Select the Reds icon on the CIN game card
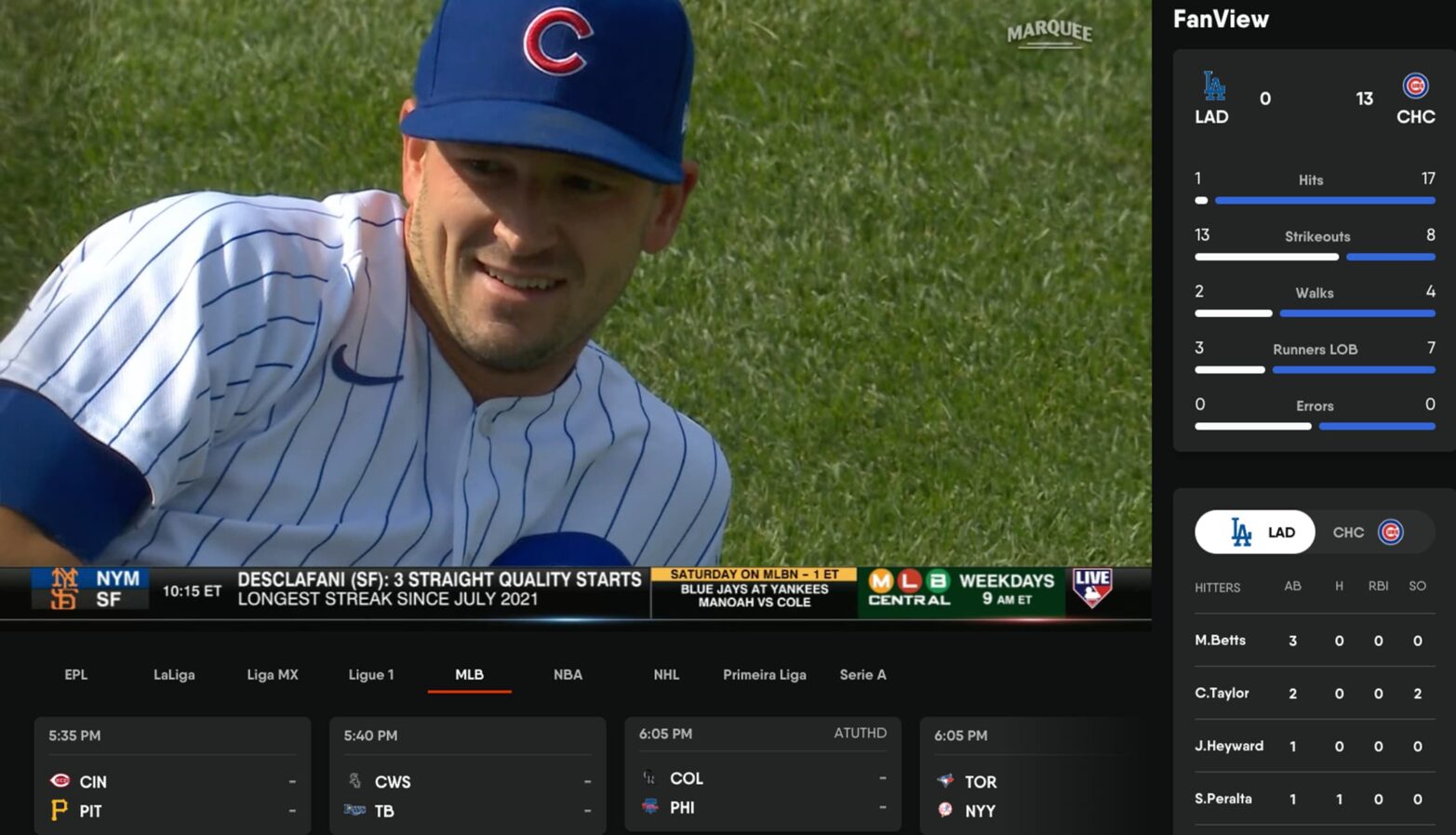The height and width of the screenshot is (835, 1456). tap(60, 782)
